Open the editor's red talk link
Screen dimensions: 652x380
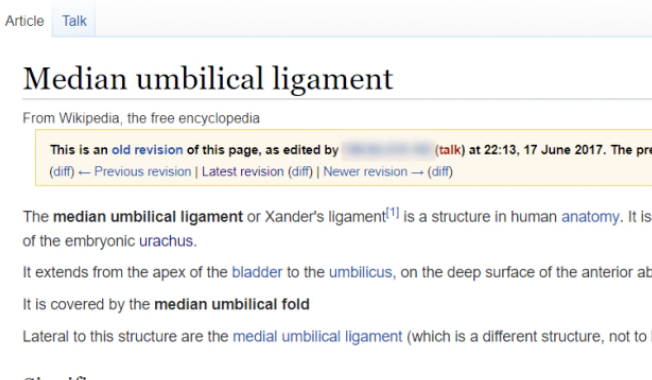450,150
